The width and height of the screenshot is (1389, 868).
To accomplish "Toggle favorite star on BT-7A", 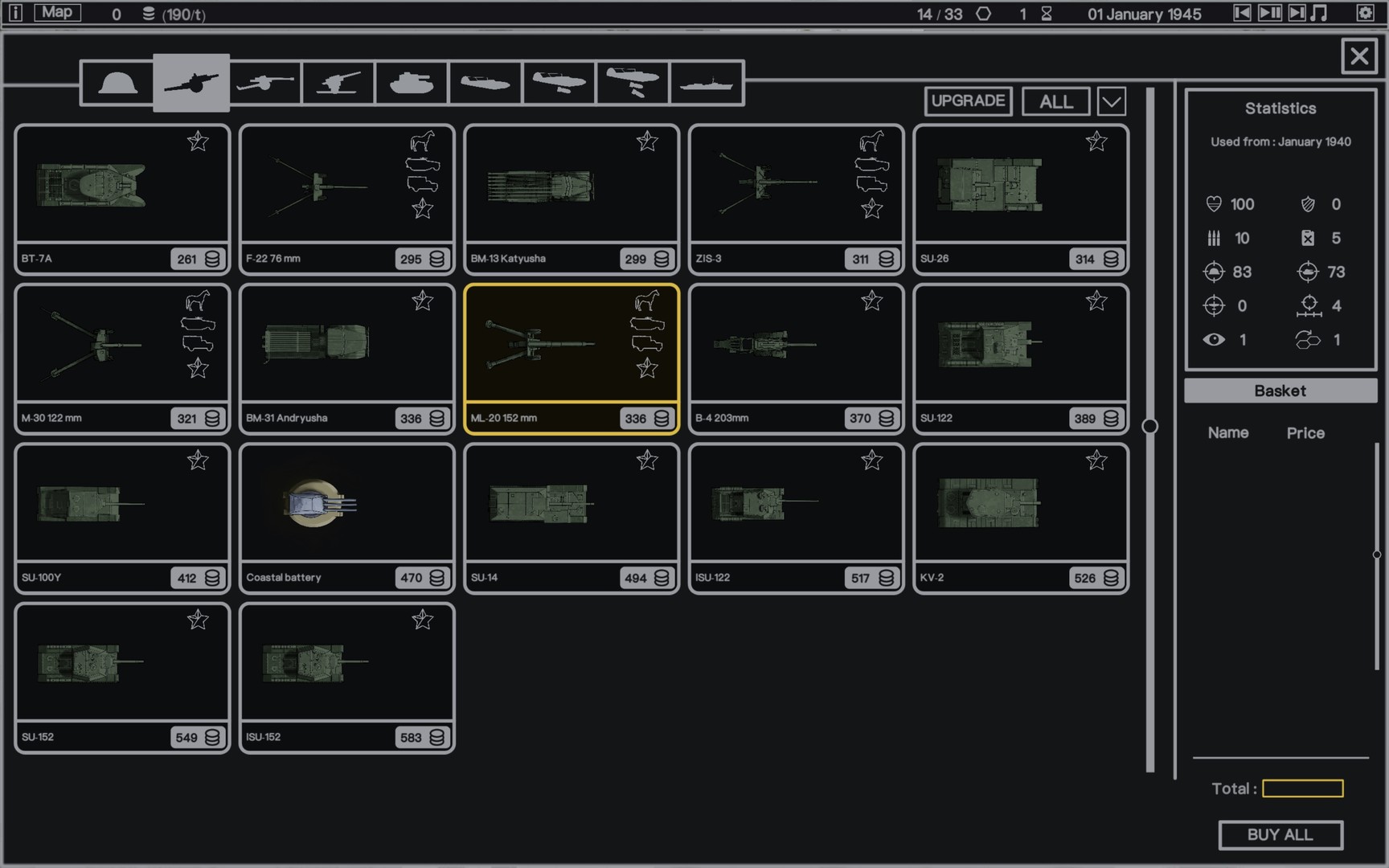I will (198, 142).
